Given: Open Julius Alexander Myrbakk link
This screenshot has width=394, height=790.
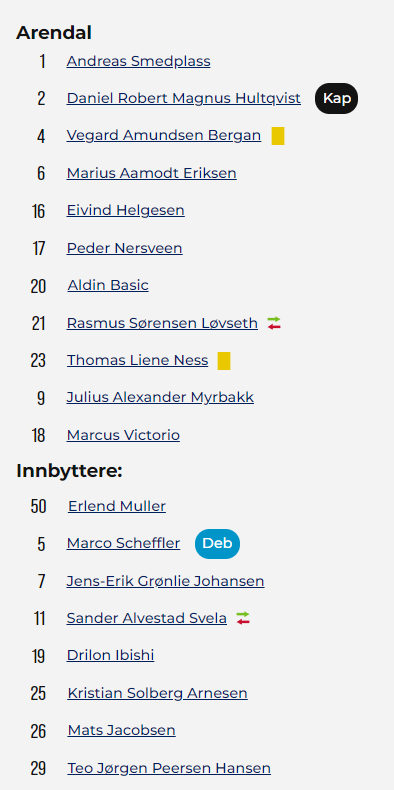Looking at the screenshot, I should 160,398.
